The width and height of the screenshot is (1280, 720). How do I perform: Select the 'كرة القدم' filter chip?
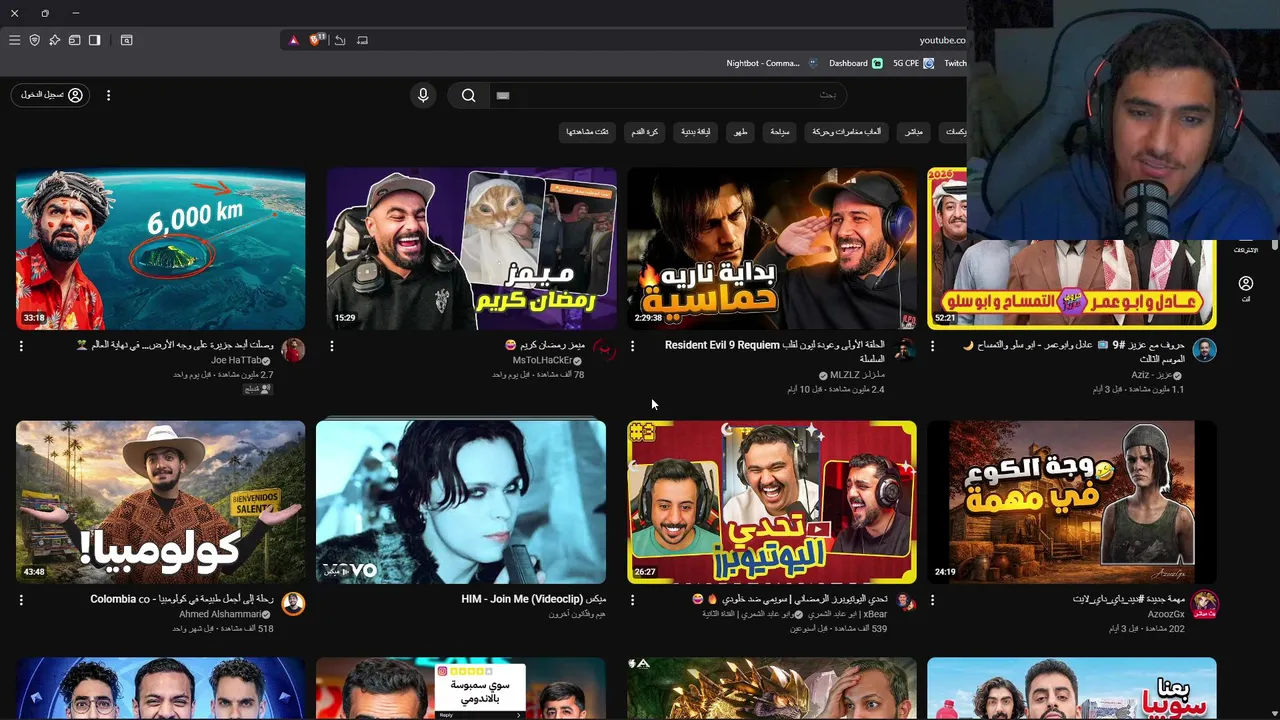[644, 132]
